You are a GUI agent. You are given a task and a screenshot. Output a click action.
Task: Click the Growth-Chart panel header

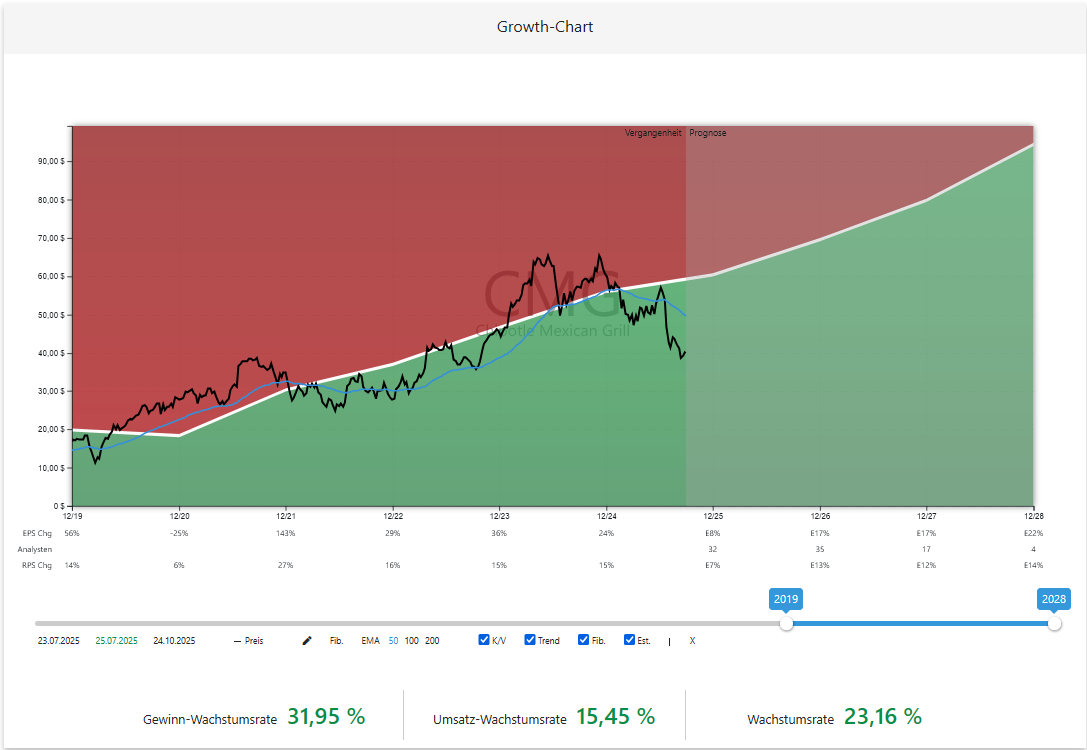pos(545,27)
